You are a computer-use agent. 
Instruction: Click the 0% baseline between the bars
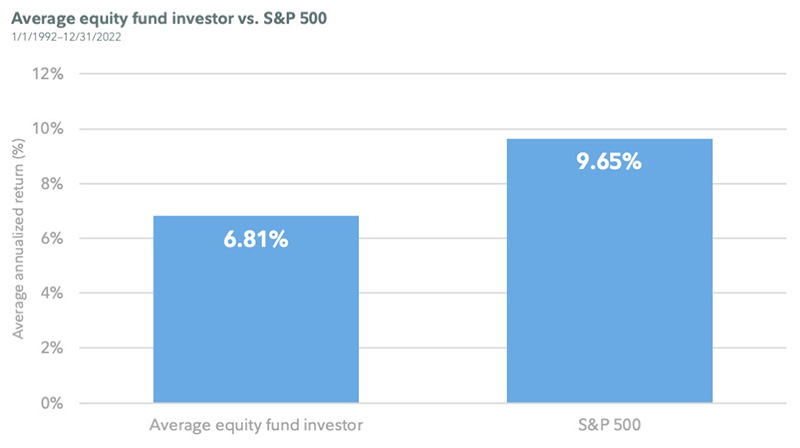(x=432, y=404)
